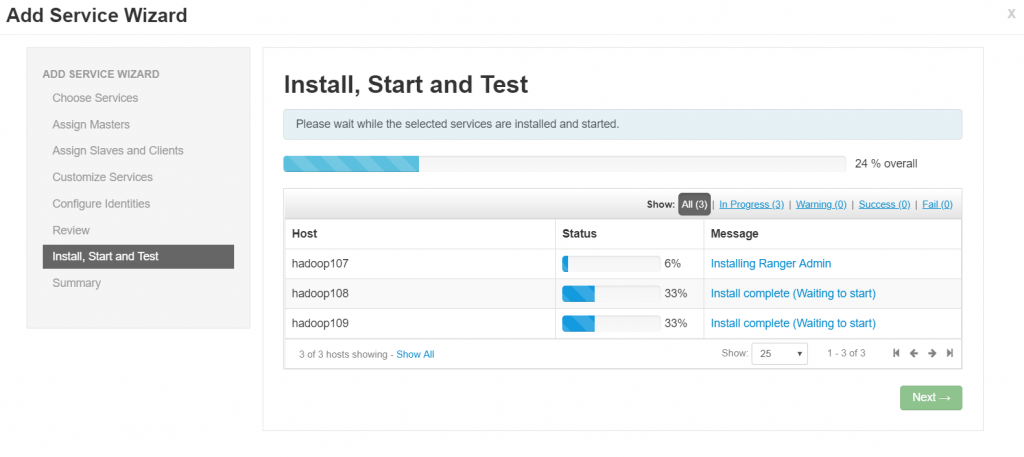Open the Show rows-per-page dropdown
Image resolution: width=1024 pixels, height=457 pixels.
pyautogui.click(x=779, y=353)
